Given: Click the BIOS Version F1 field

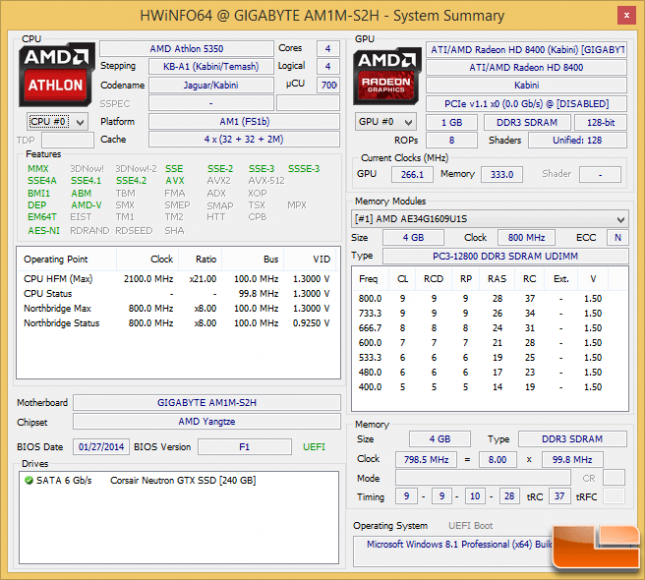Looking at the screenshot, I should (244, 447).
